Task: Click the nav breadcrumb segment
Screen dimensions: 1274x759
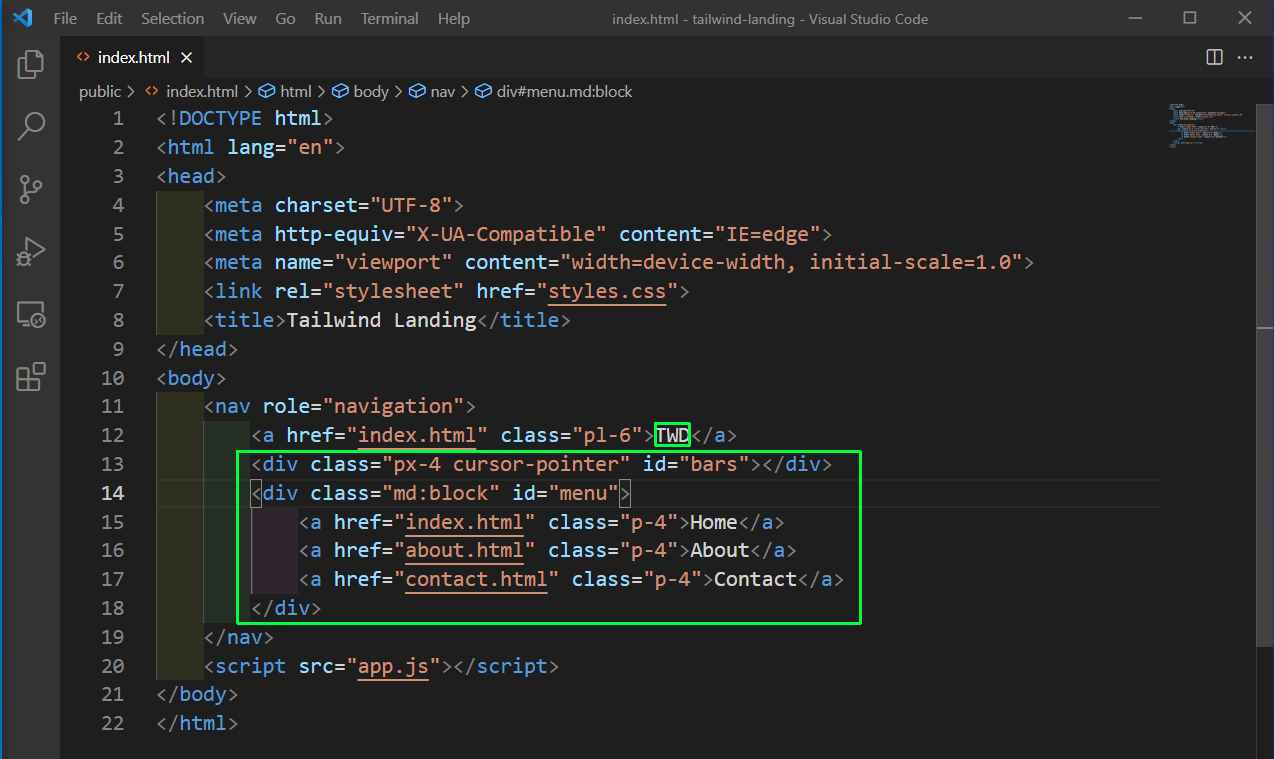Action: click(432, 91)
